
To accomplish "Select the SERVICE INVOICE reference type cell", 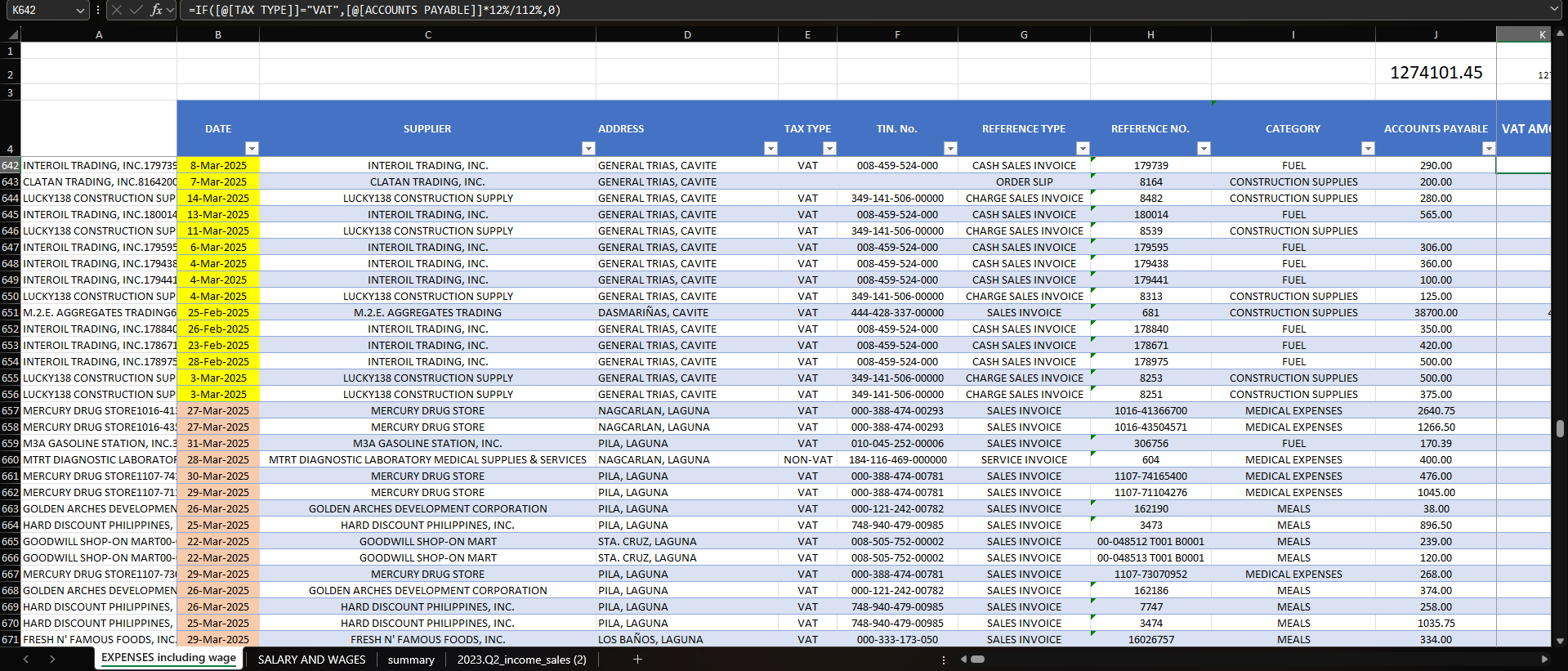I will click(1024, 459).
